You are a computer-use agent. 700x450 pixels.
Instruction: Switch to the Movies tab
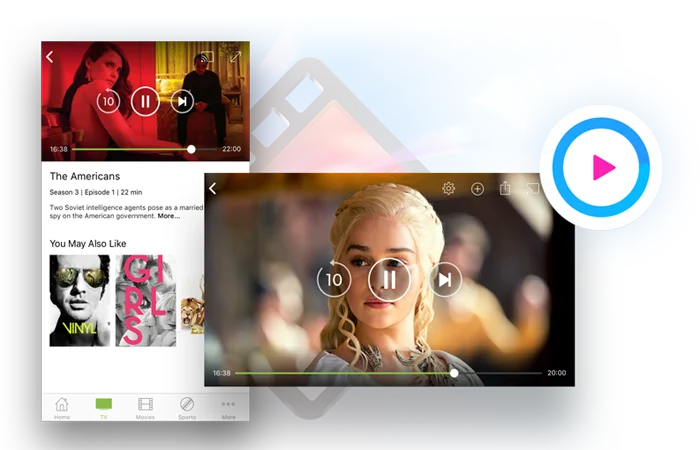point(145,408)
